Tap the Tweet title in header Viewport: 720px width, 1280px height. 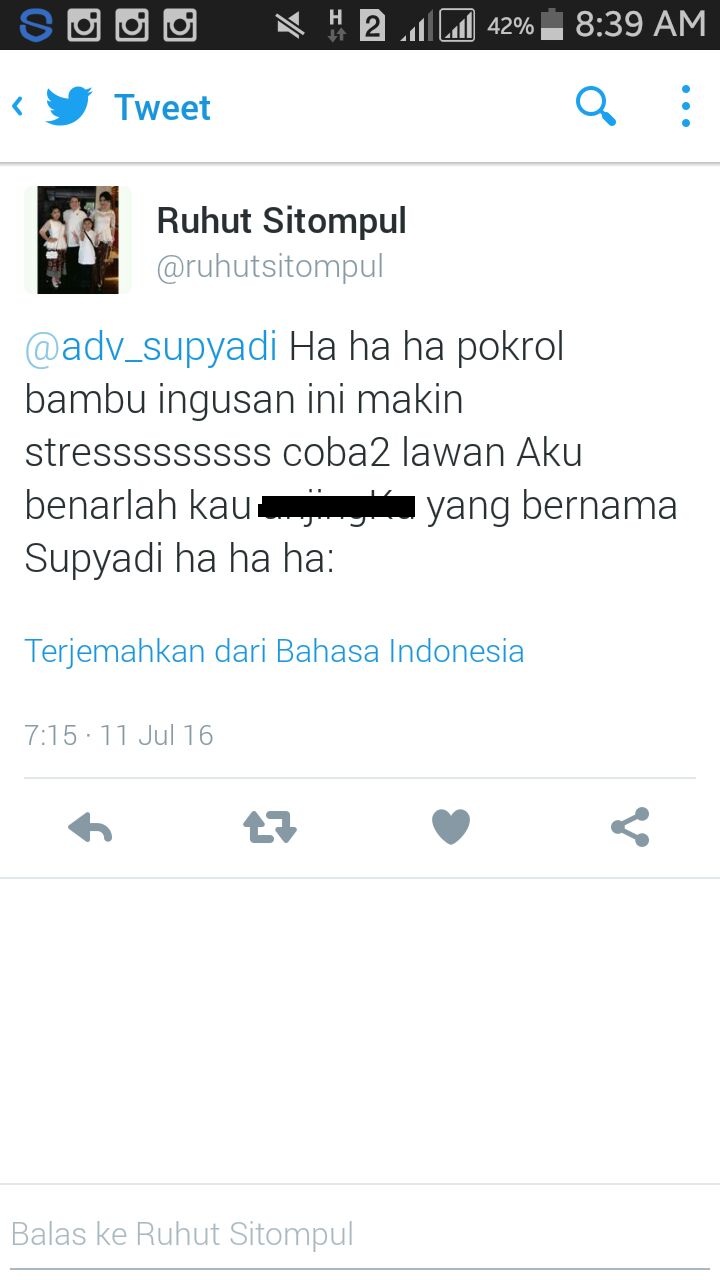click(162, 107)
